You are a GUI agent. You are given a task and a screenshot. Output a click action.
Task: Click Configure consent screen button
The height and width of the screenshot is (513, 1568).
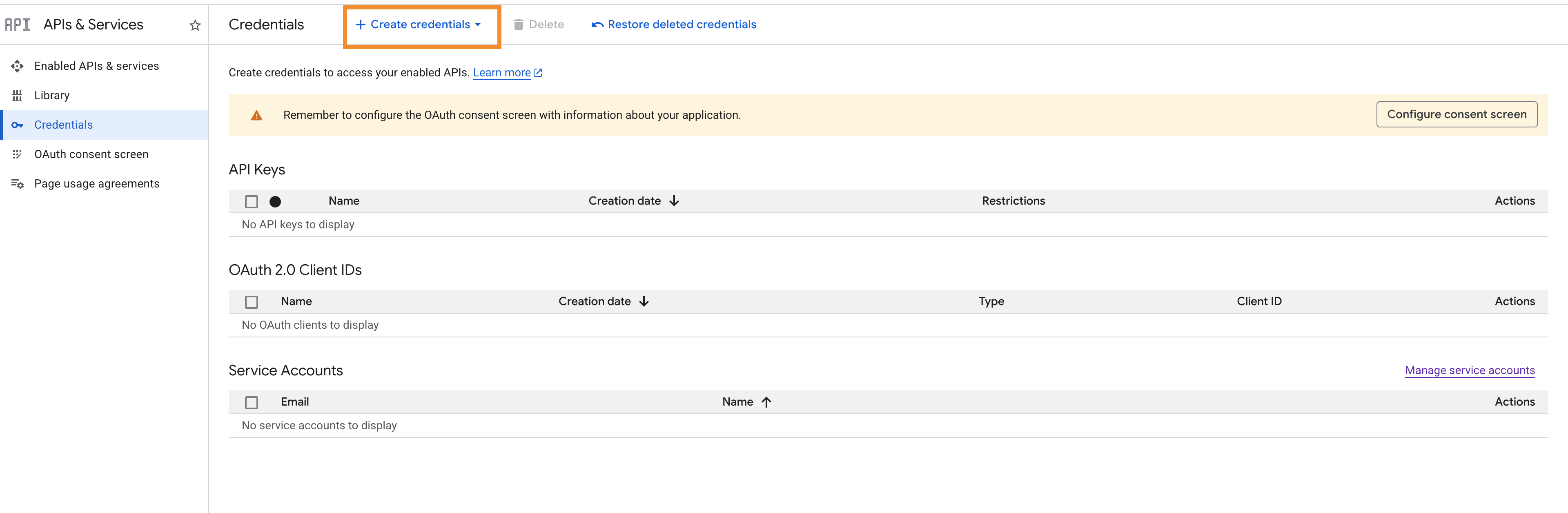(1457, 114)
